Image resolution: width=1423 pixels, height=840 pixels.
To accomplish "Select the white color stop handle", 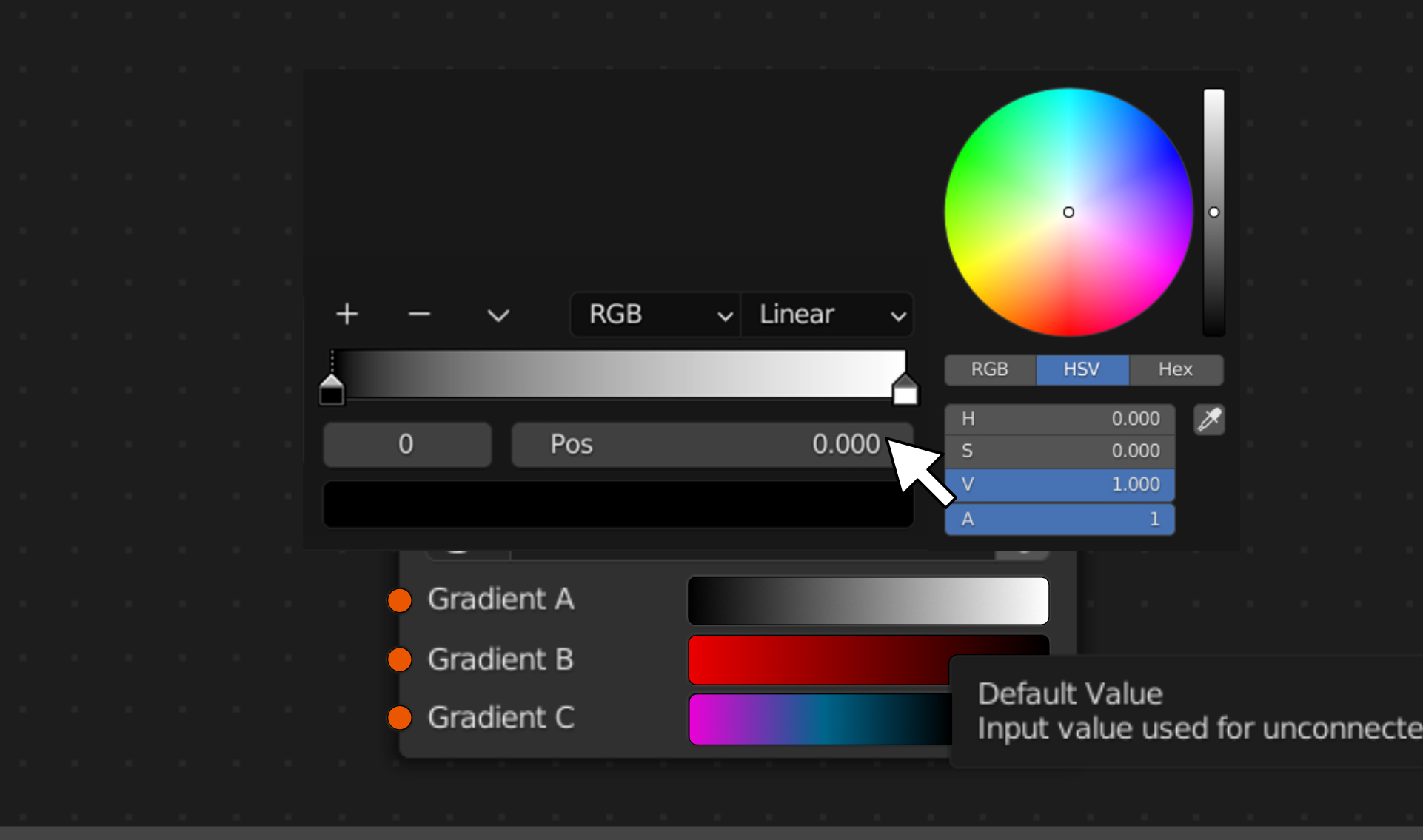I will pos(905,389).
